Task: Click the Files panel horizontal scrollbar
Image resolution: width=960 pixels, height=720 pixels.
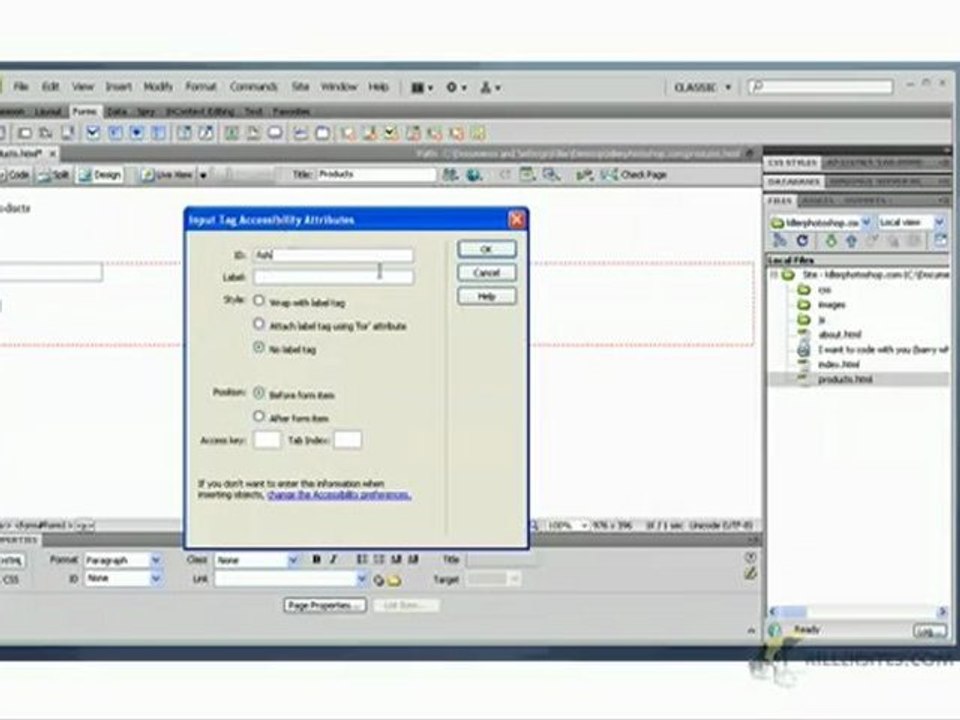Action: pos(857,612)
